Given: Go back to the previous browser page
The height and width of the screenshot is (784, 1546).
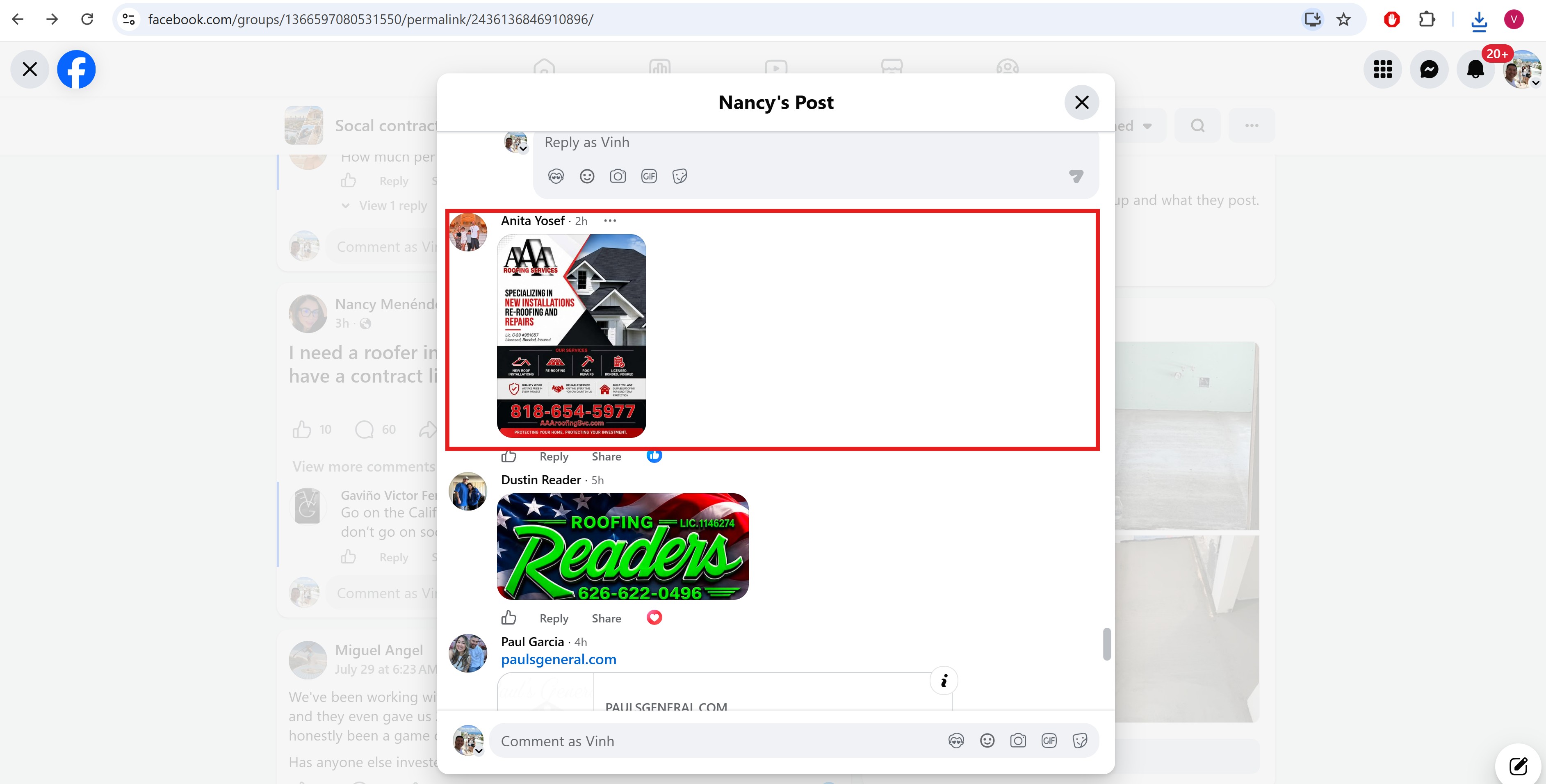Looking at the screenshot, I should [18, 19].
